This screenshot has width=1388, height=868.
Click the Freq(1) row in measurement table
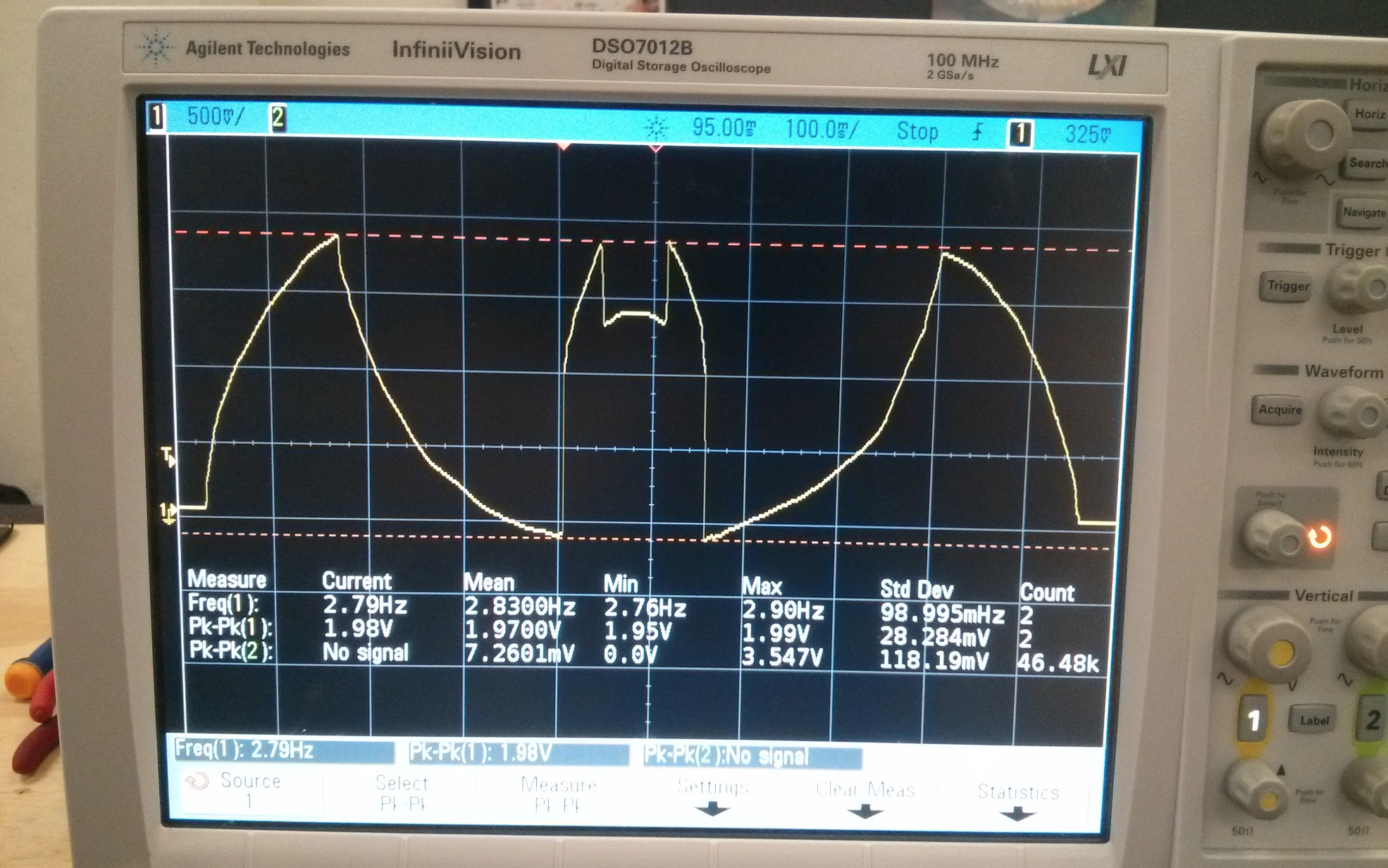223,604
